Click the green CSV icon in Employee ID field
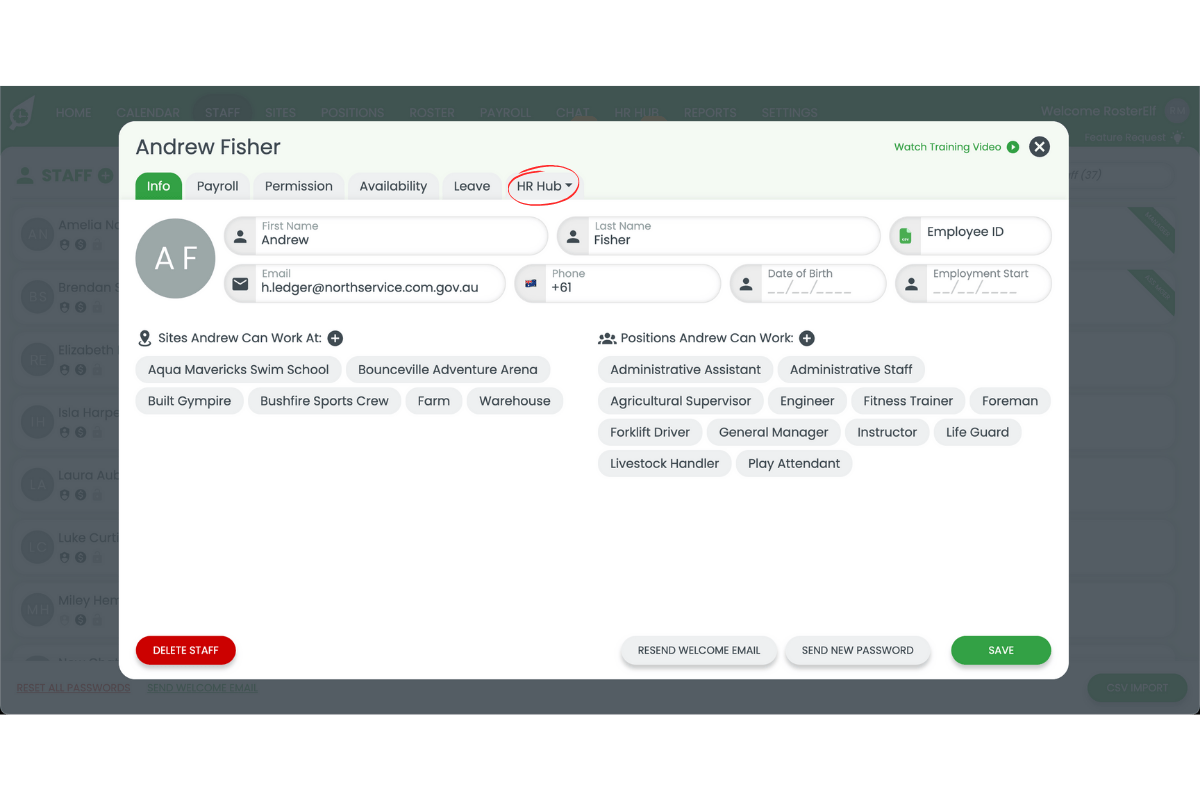 click(905, 235)
